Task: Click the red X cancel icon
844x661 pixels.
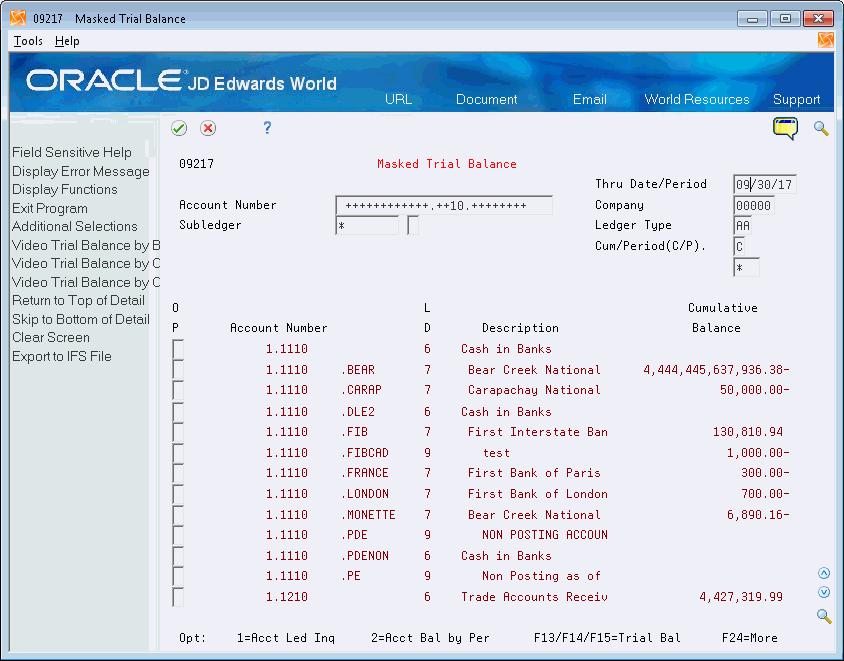Action: (208, 128)
